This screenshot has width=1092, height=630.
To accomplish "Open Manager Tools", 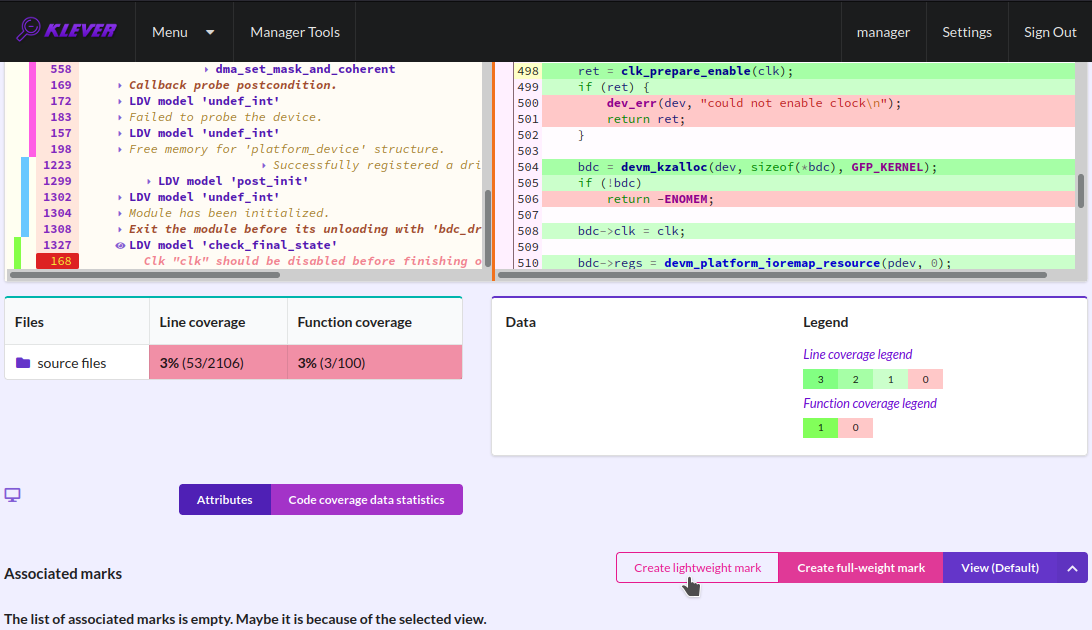I will [295, 32].
